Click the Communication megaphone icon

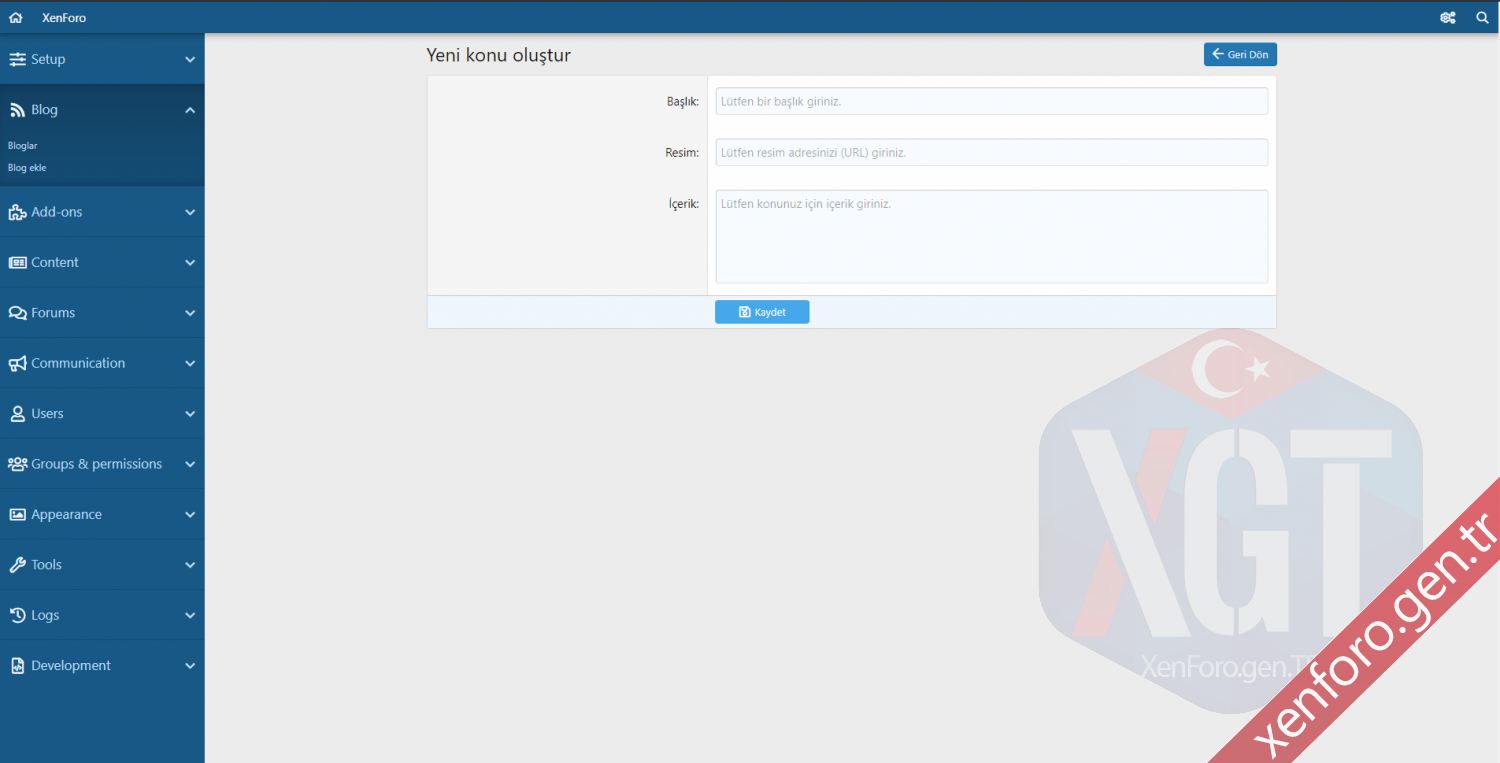click(x=17, y=364)
